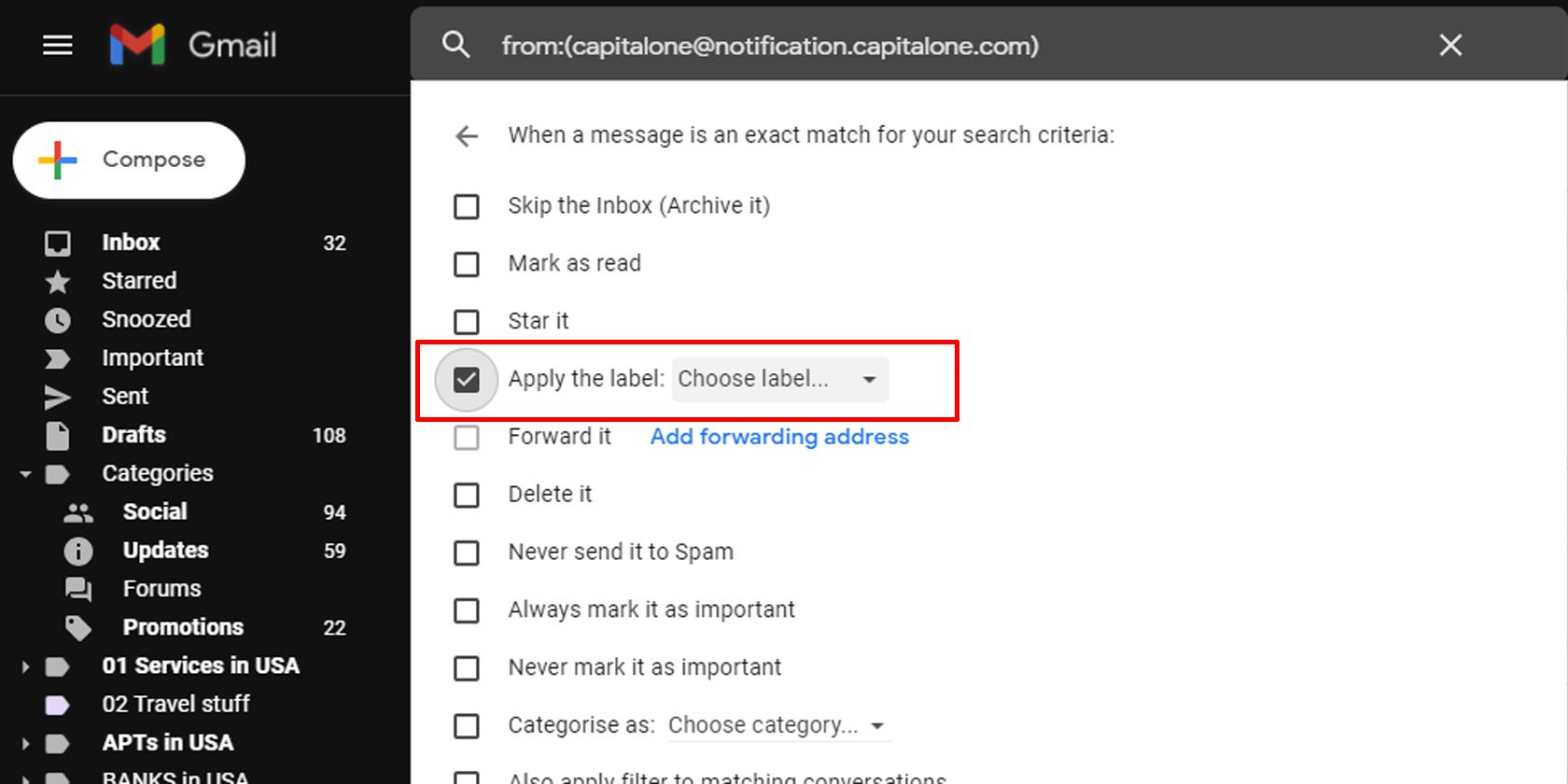Open the Choose label dropdown
This screenshot has height=784, width=1568.
click(780, 380)
